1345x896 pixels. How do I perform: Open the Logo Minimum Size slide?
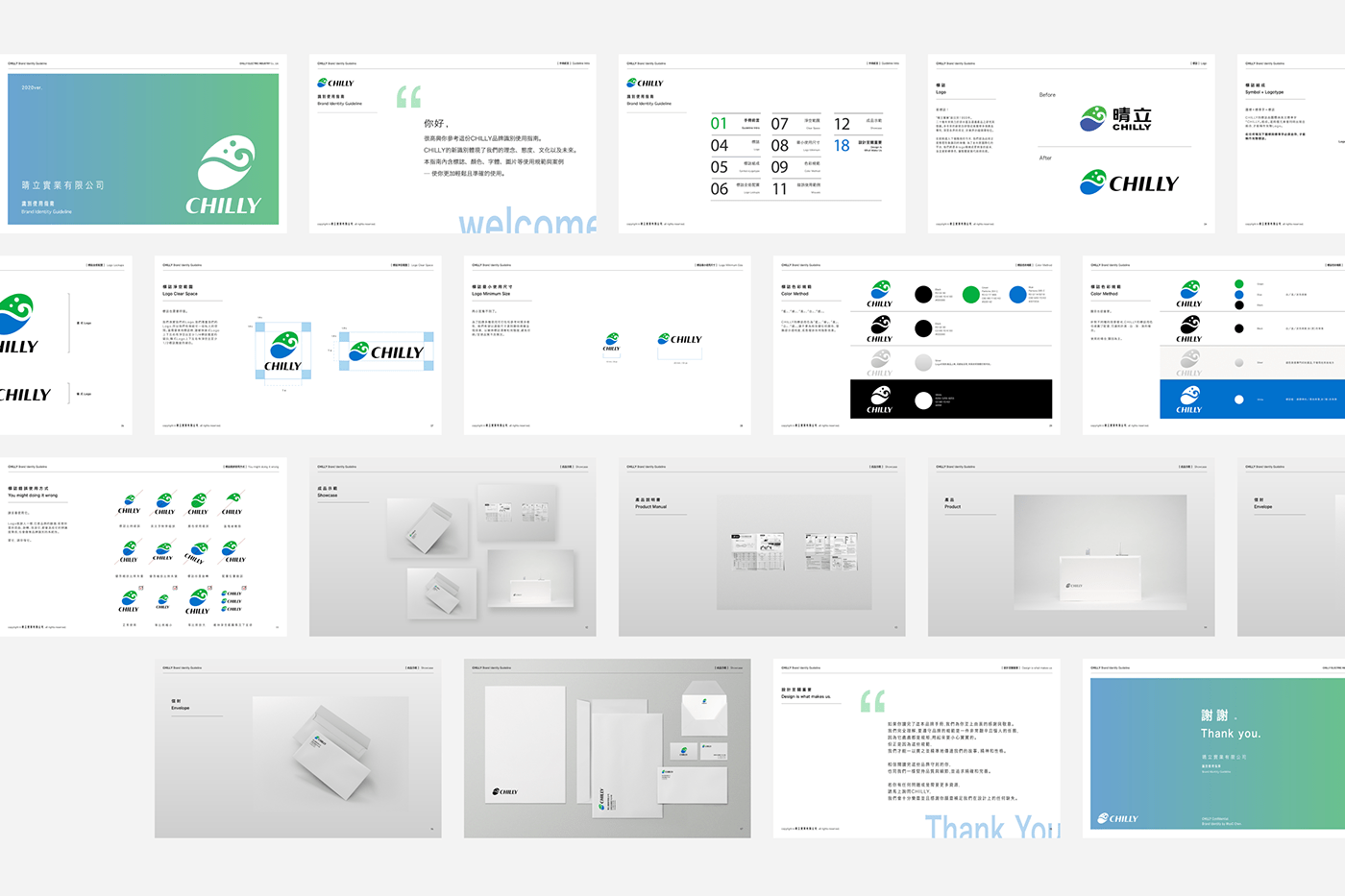(607, 345)
